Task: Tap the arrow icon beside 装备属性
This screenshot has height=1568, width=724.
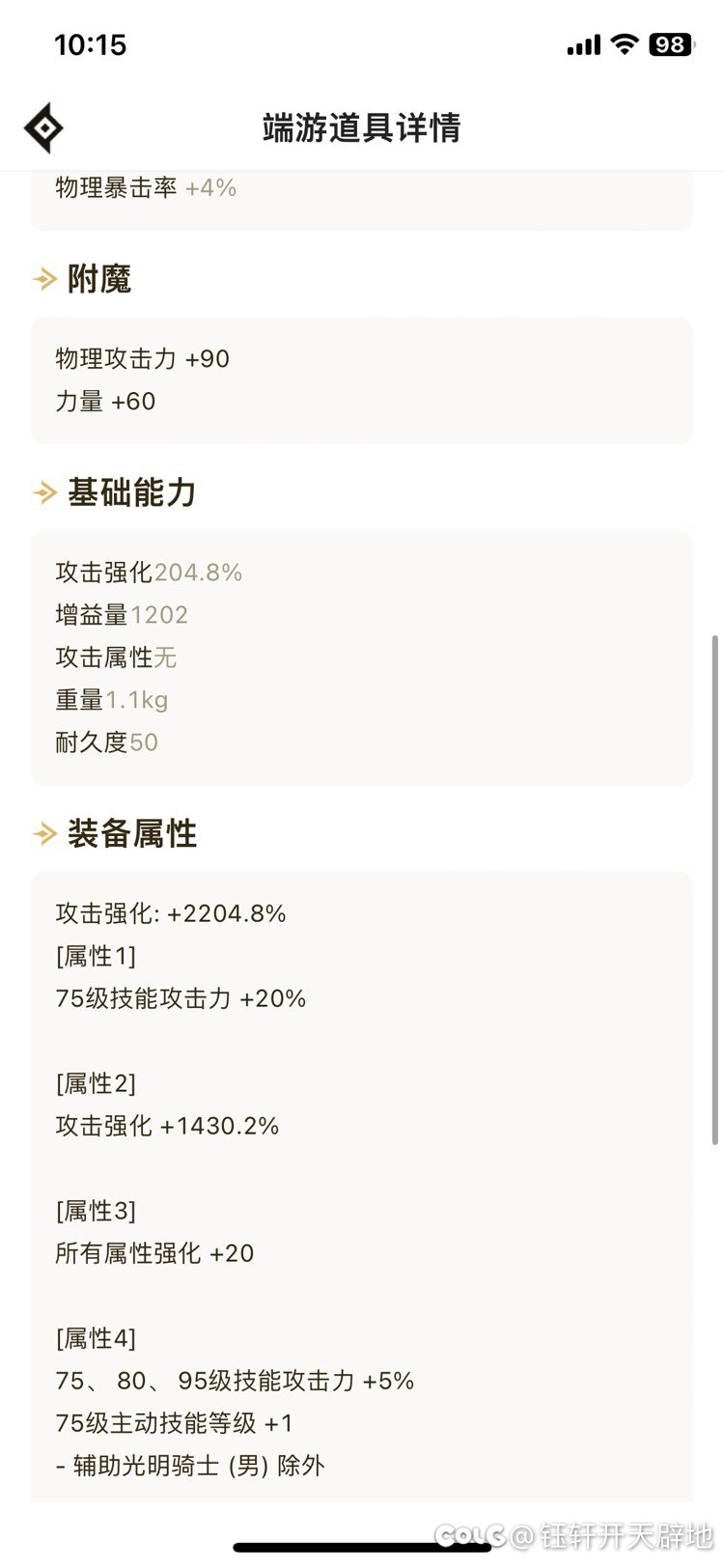Action: tap(44, 834)
